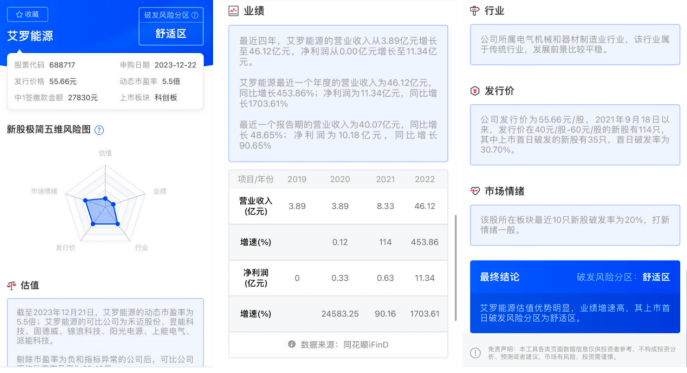Click radar chart label 业绩
The width and height of the screenshot is (687, 373).
click(x=160, y=191)
